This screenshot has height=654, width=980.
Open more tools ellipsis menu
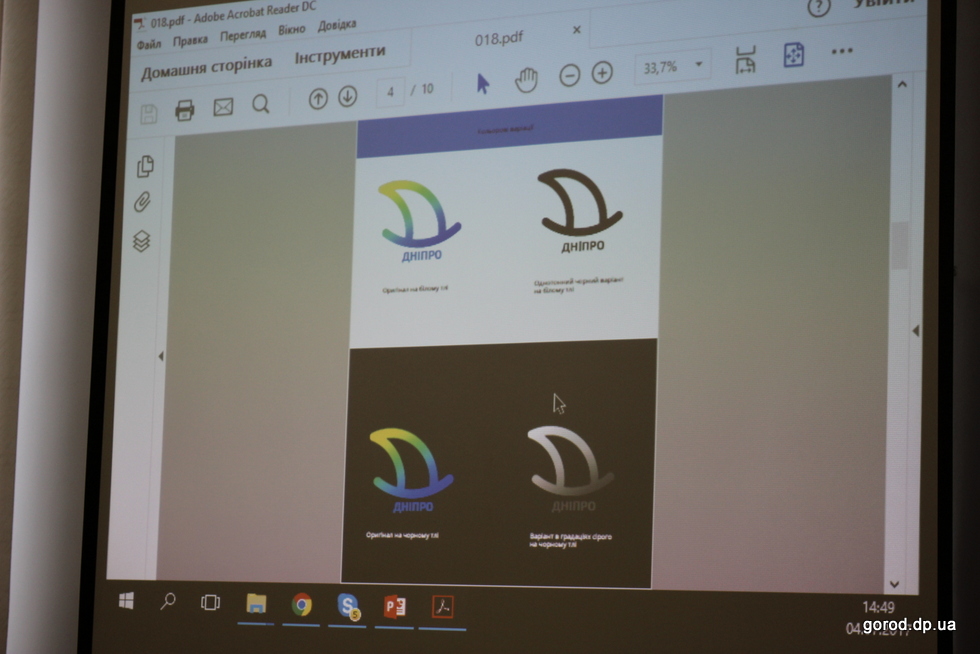click(x=842, y=51)
